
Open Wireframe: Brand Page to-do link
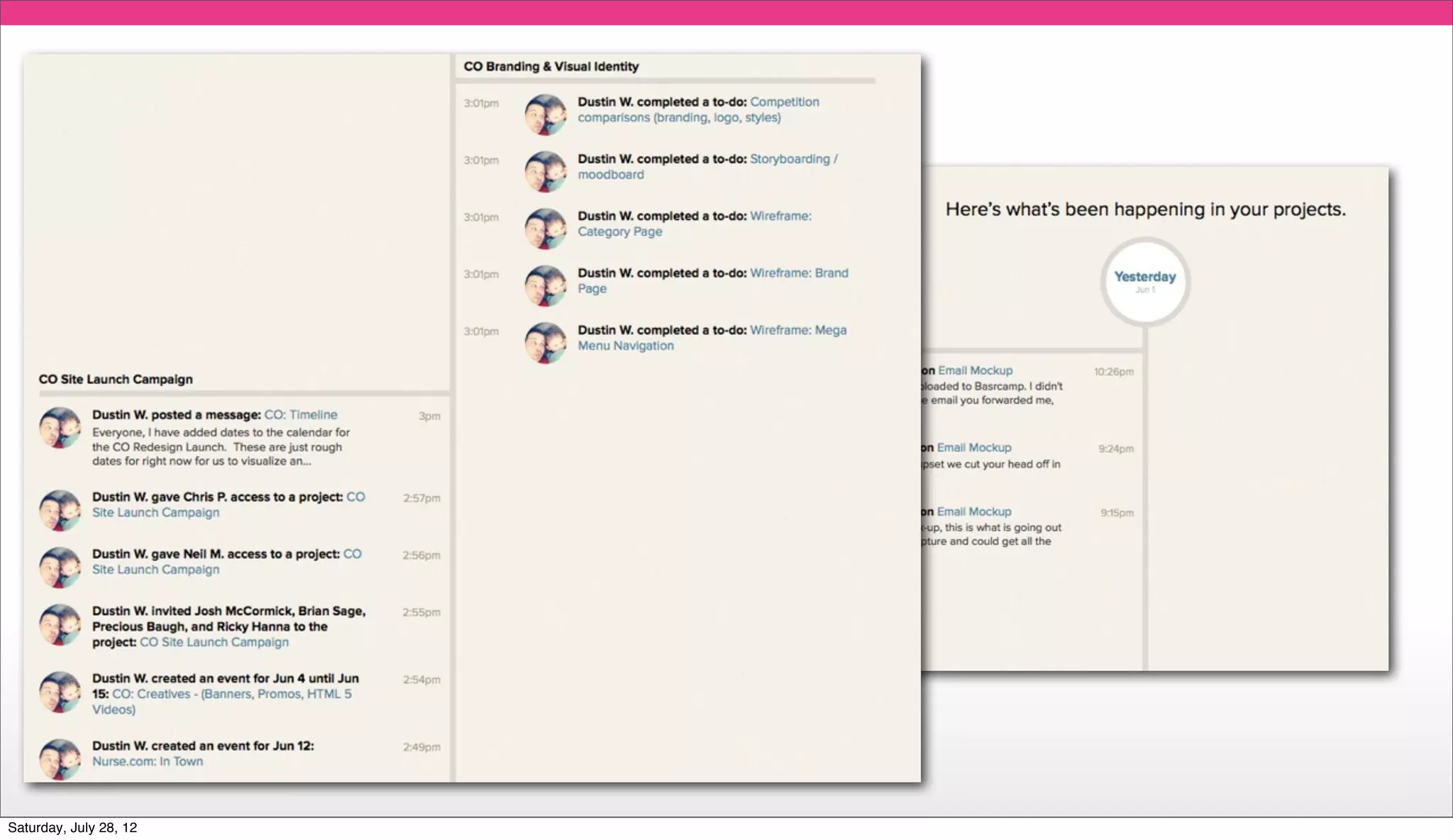(x=799, y=274)
